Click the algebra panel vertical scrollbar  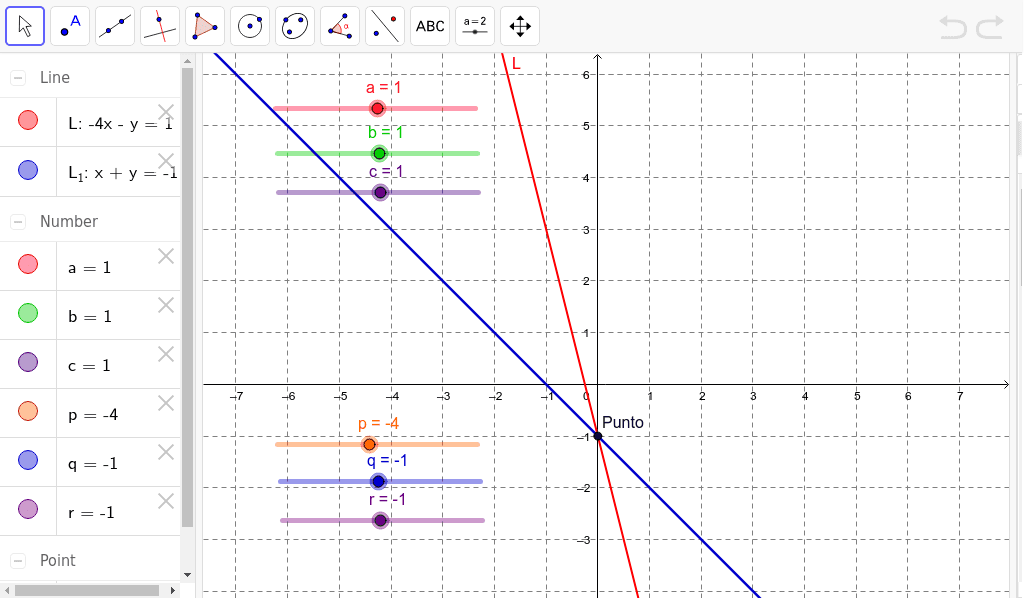pyautogui.click(x=187, y=297)
